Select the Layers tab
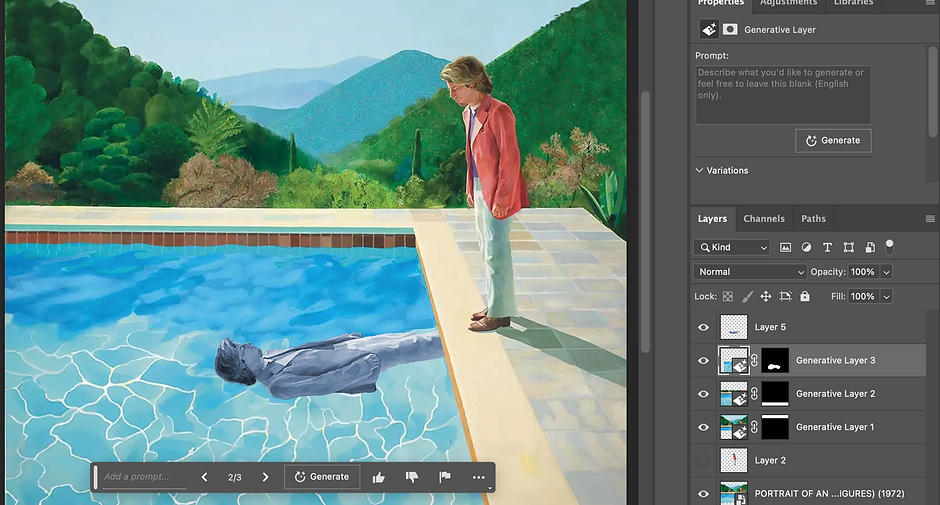 point(712,219)
